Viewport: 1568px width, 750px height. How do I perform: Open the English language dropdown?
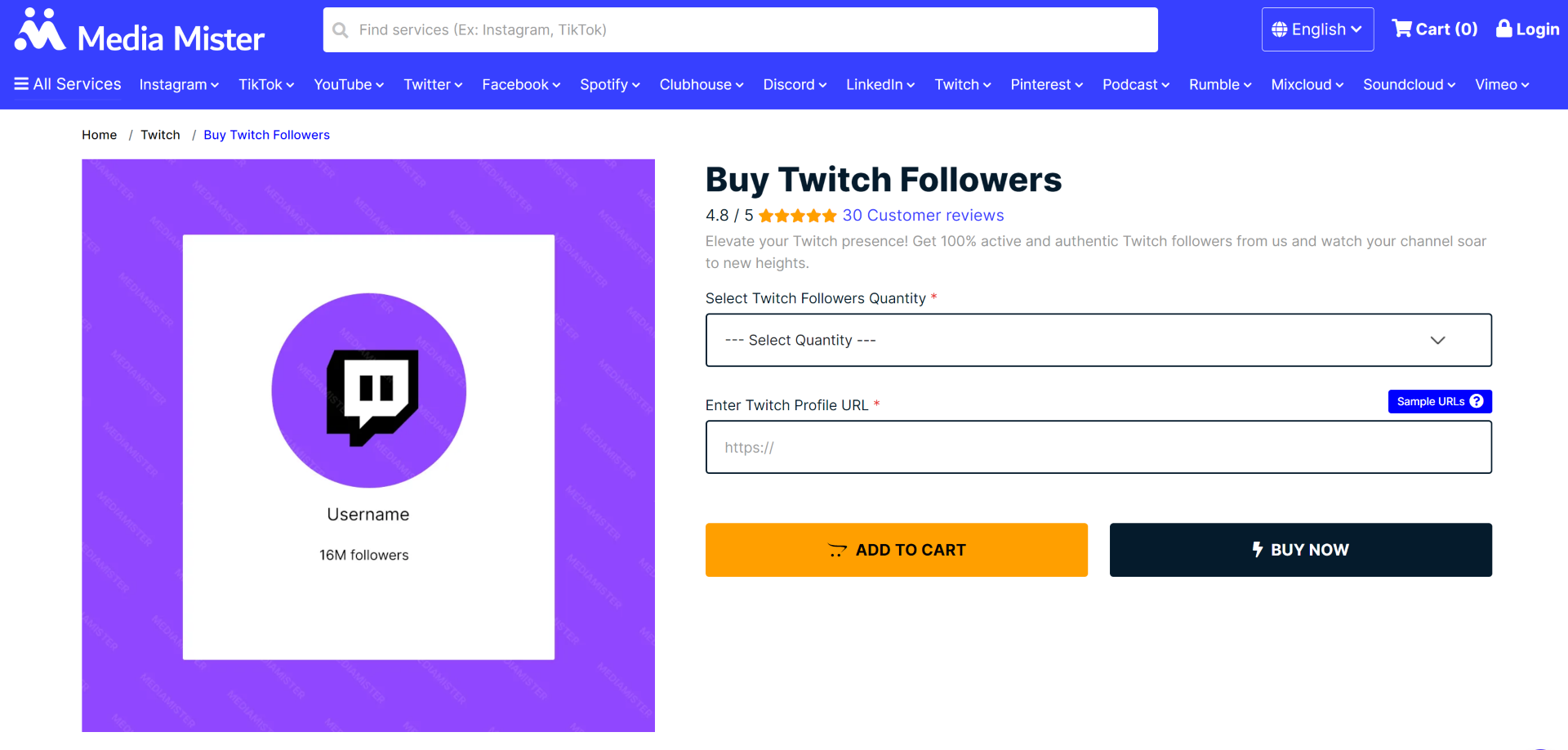pyautogui.click(x=1316, y=29)
